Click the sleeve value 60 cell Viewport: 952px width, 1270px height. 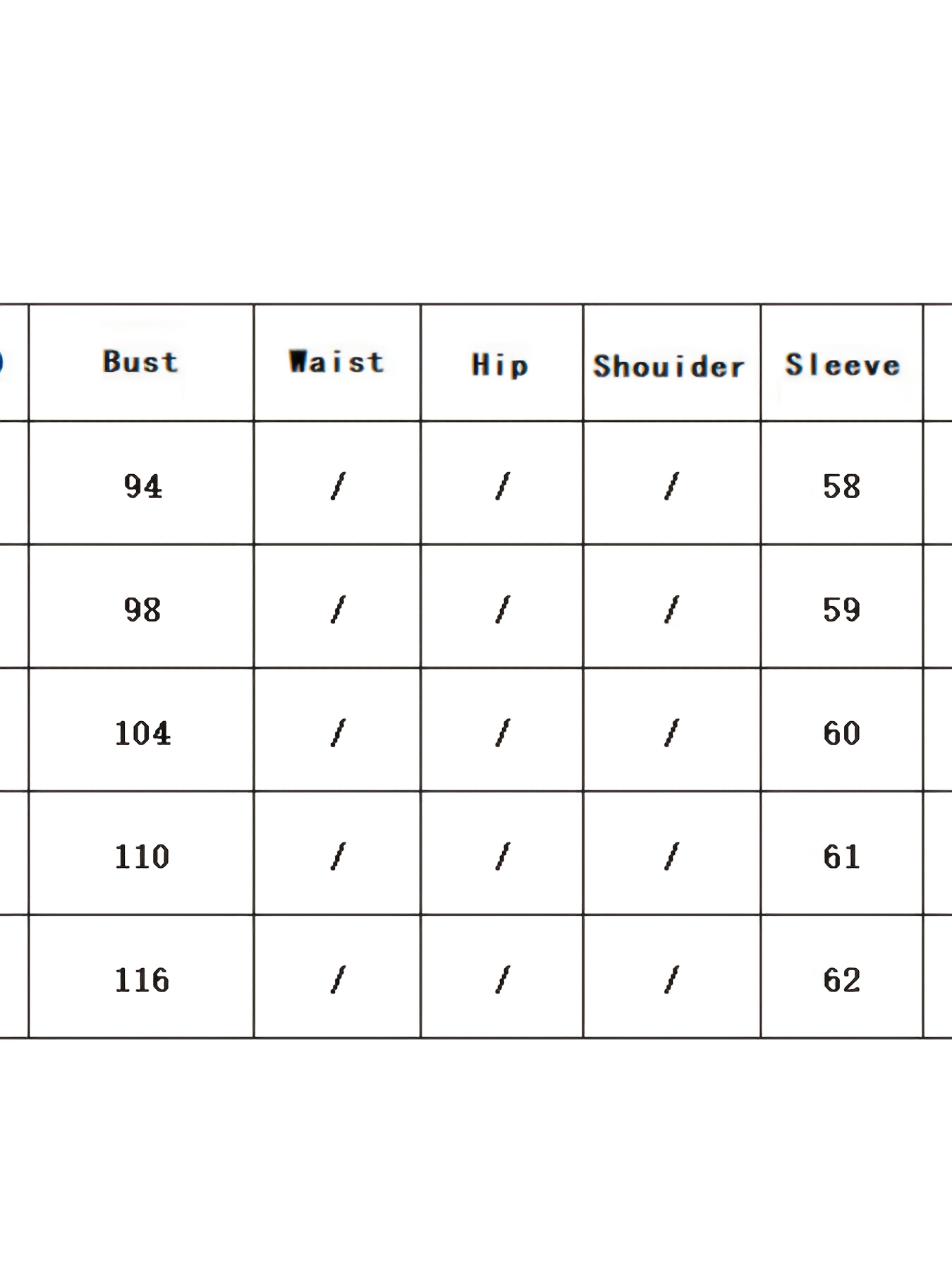tap(841, 733)
